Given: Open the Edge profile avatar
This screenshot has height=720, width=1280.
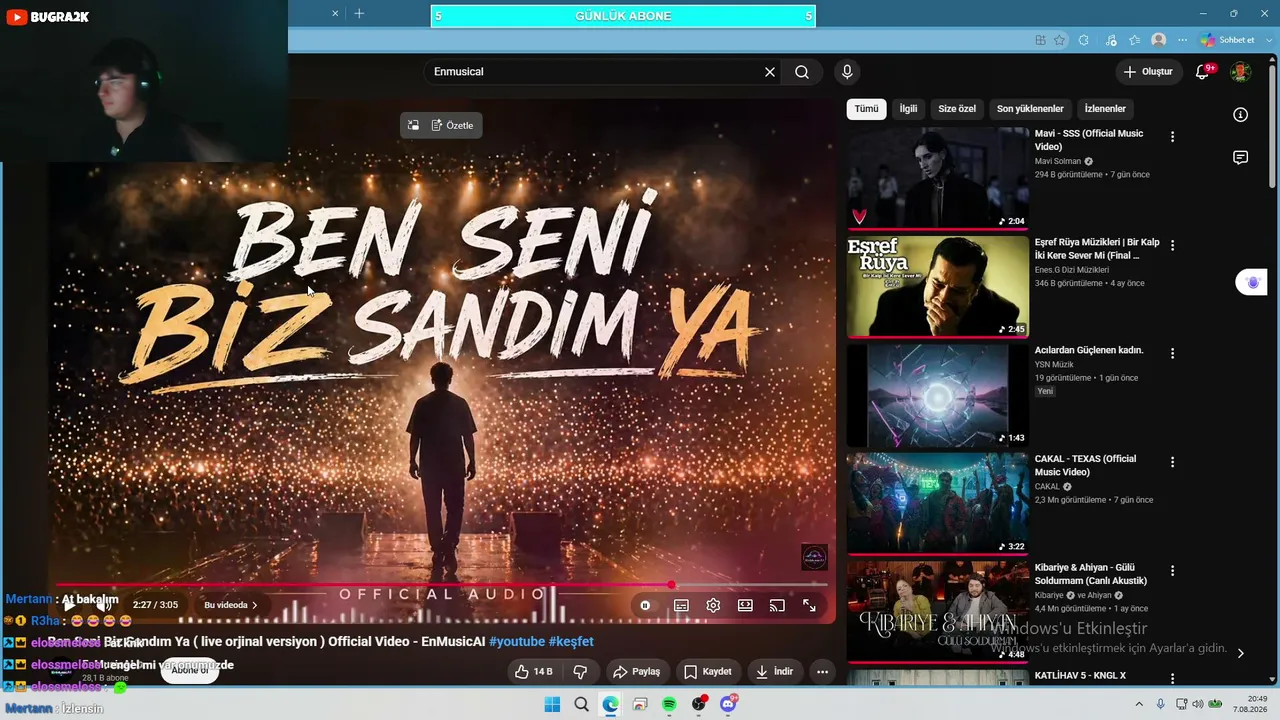Looking at the screenshot, I should (1159, 40).
